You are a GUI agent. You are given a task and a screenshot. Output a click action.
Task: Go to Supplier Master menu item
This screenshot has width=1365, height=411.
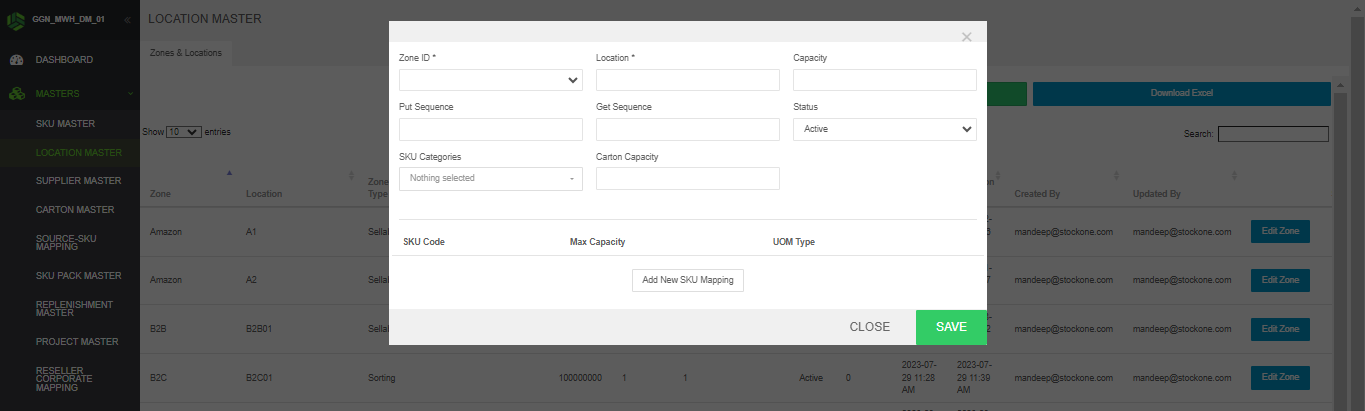78,181
